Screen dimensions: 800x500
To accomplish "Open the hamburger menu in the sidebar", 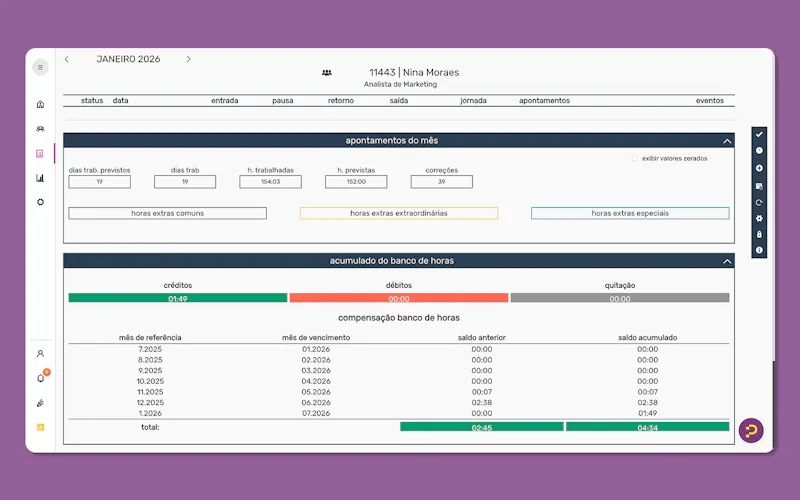I will [40, 67].
